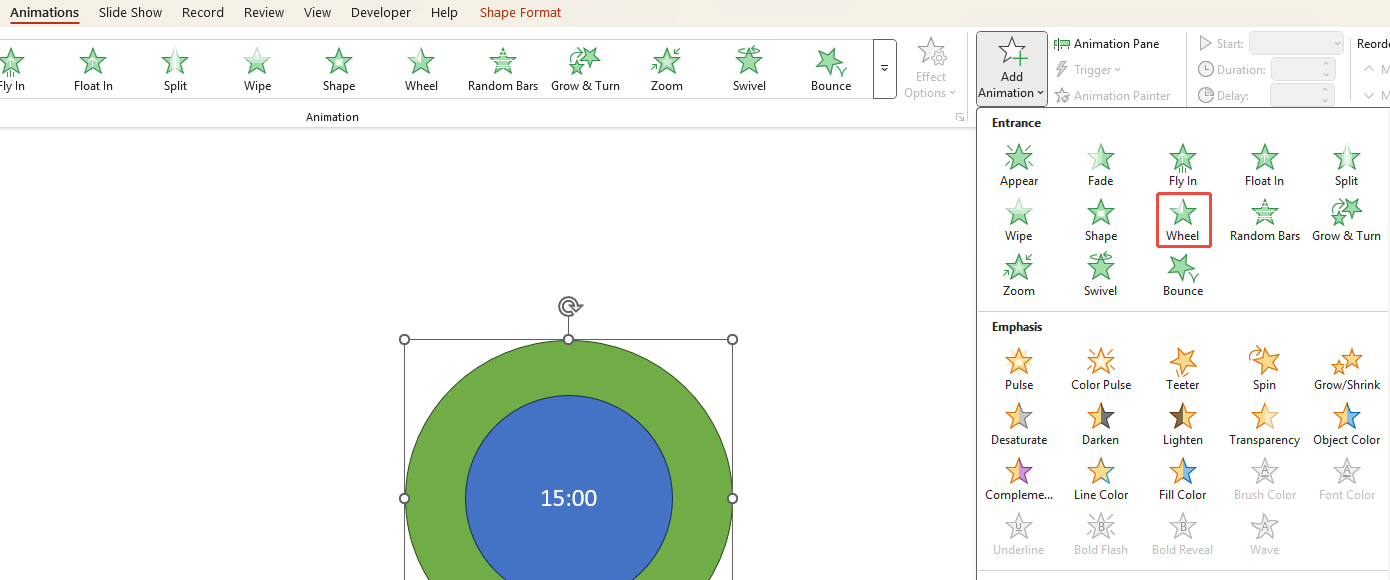Toggle Animation Painter on
This screenshot has width=1390, height=580.
(x=1113, y=95)
